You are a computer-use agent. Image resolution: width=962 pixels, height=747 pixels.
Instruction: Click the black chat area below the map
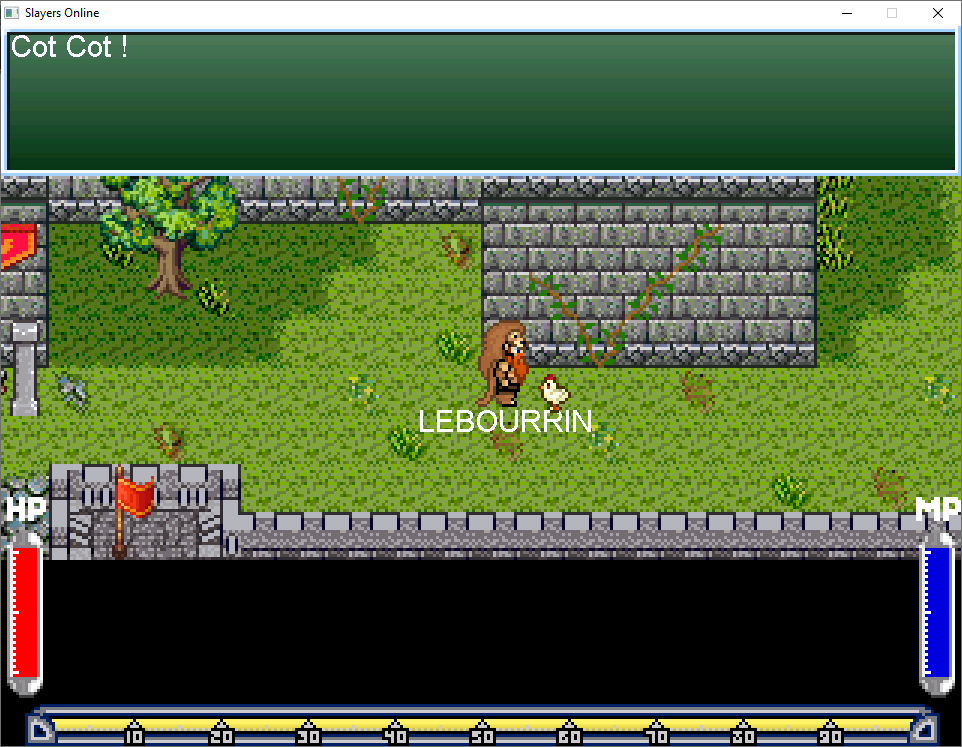(481, 630)
